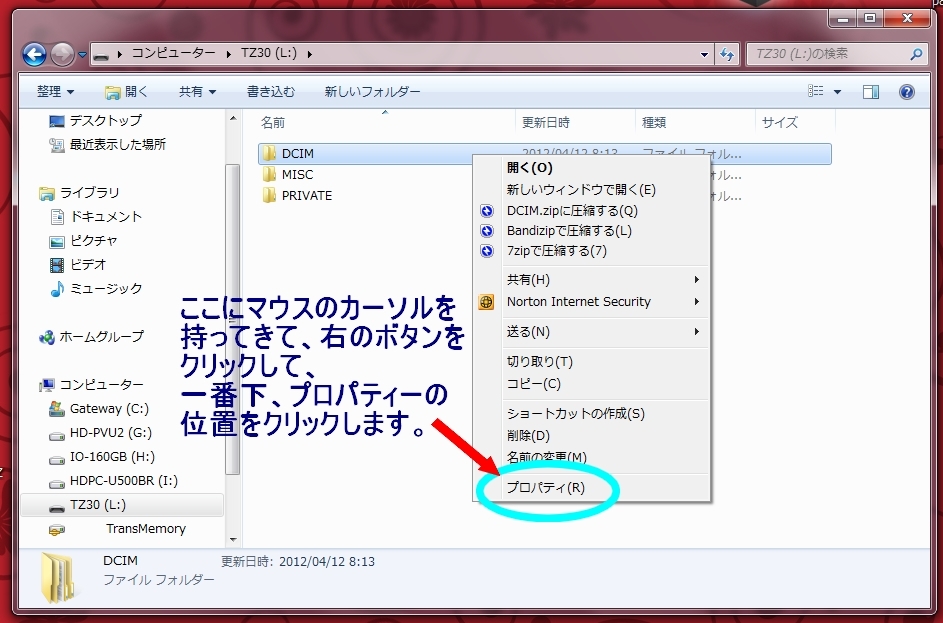Choose 開く(O) in the context menu

(592, 168)
